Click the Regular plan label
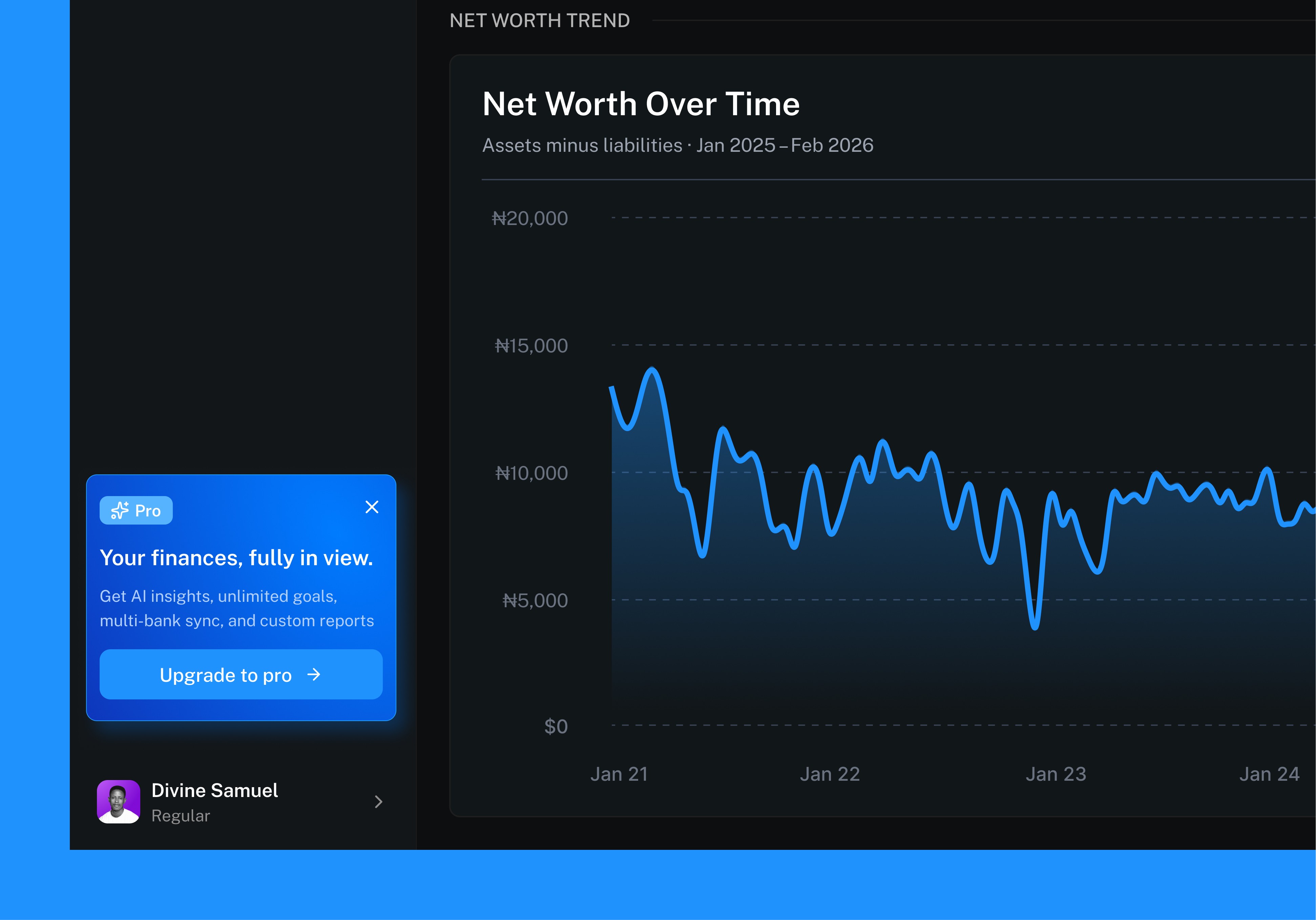 tap(181, 816)
